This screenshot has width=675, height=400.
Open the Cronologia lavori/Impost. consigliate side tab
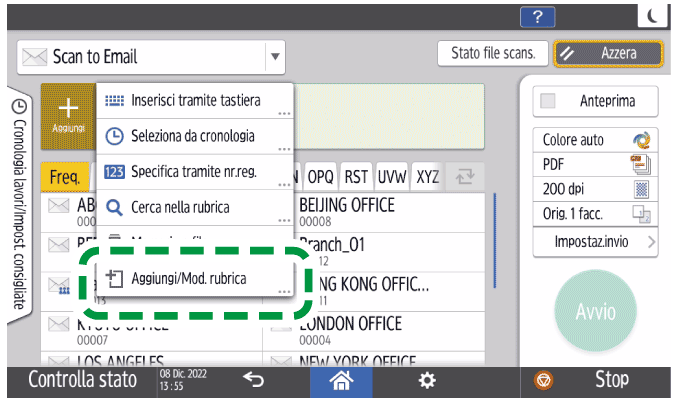20,205
